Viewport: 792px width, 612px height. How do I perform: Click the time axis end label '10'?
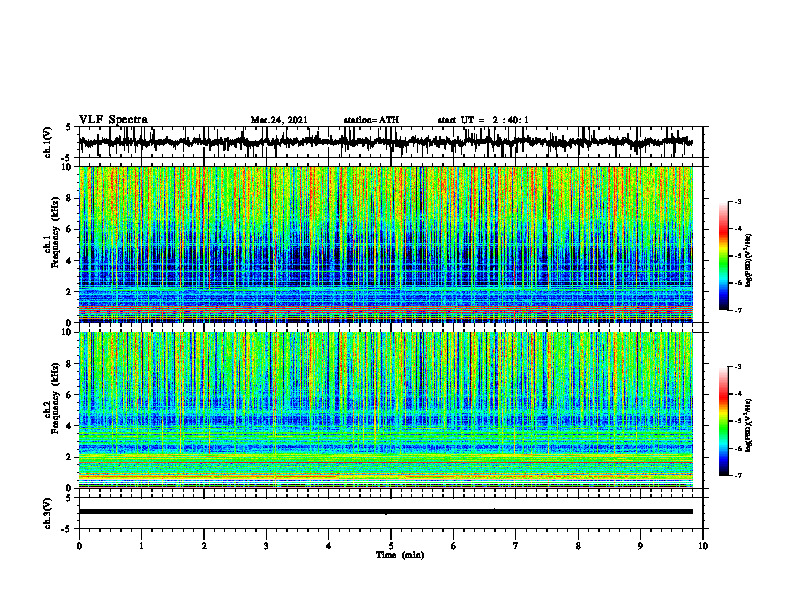coord(703,546)
